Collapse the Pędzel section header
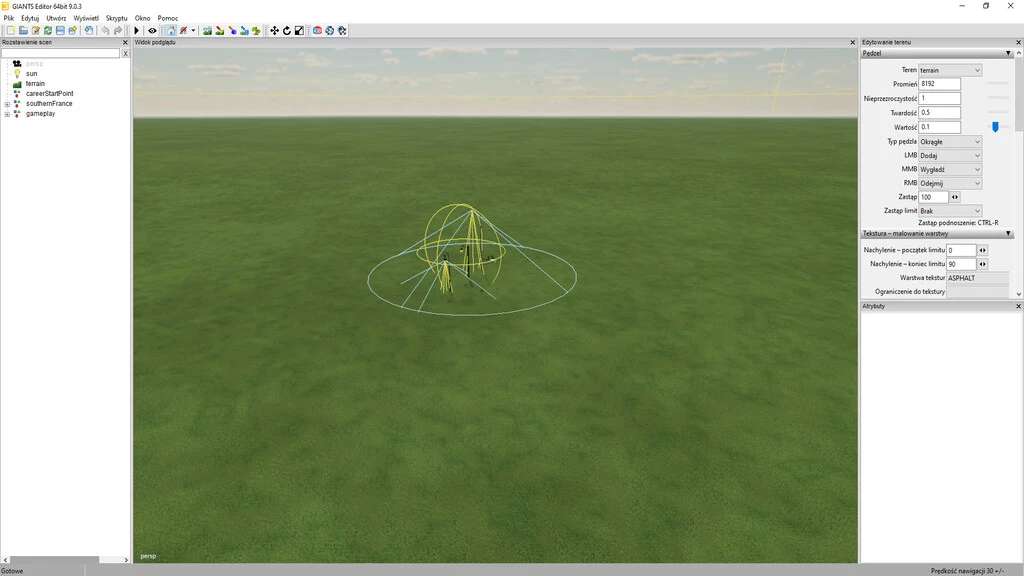The width and height of the screenshot is (1024, 576). (1008, 53)
